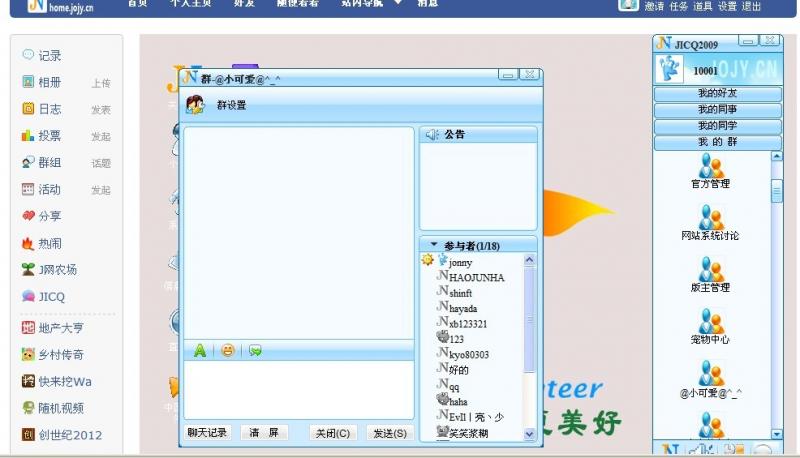The width and height of the screenshot is (800, 458).
Task: Open the emoticon smiley picker
Action: (228, 350)
